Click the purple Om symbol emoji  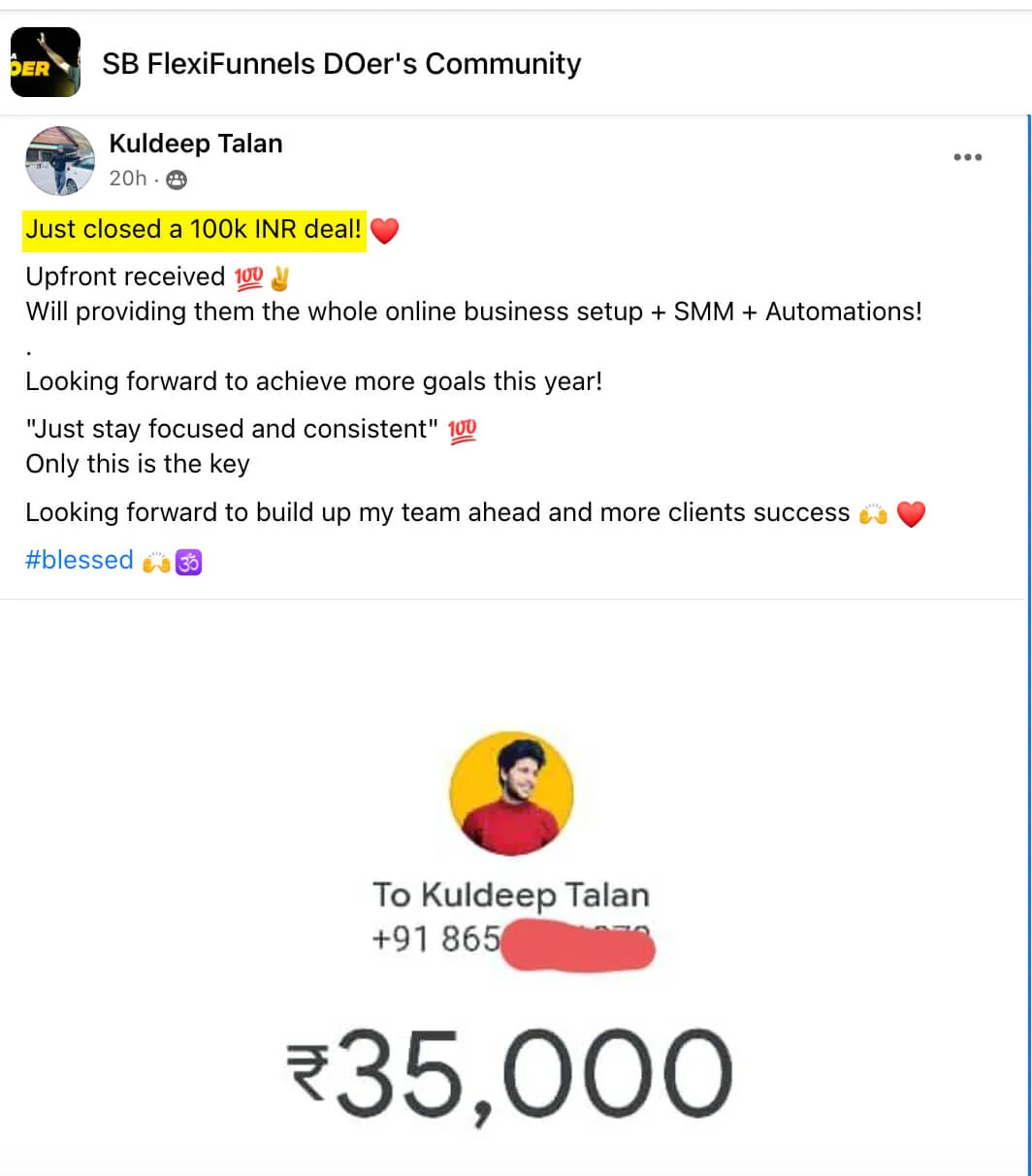[188, 562]
